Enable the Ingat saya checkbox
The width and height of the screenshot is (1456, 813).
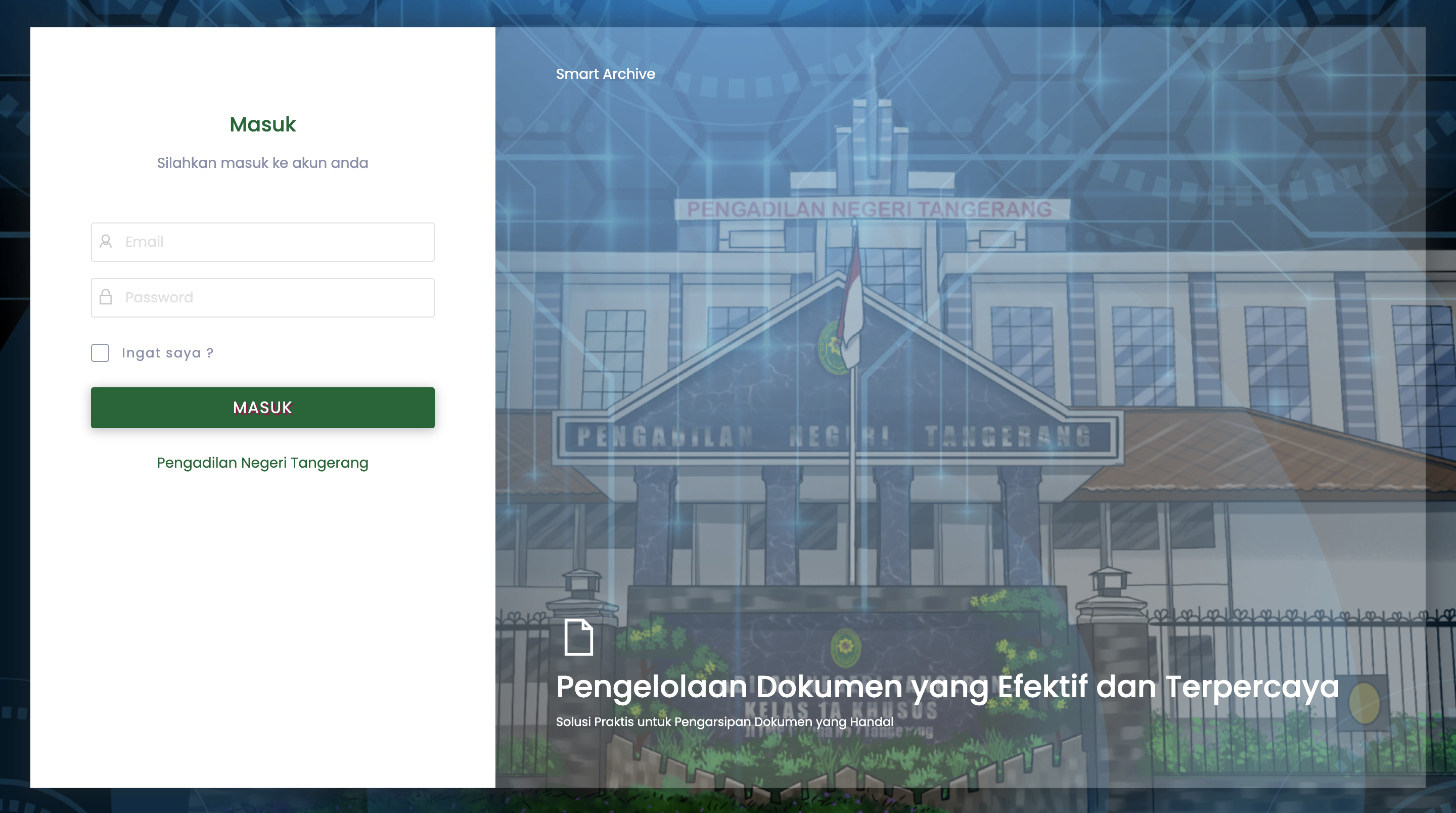(100, 353)
